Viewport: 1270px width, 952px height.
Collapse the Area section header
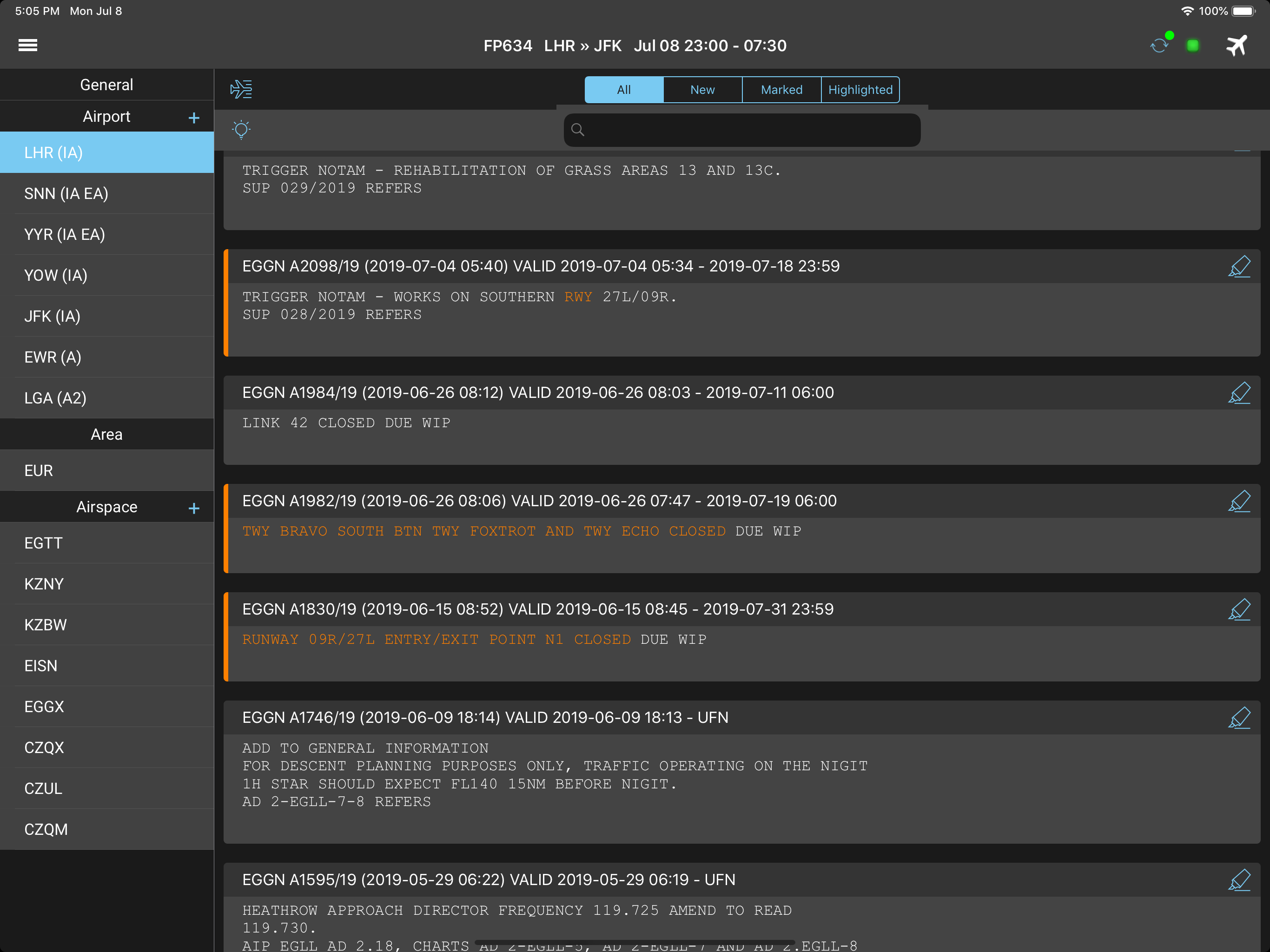[x=106, y=434]
